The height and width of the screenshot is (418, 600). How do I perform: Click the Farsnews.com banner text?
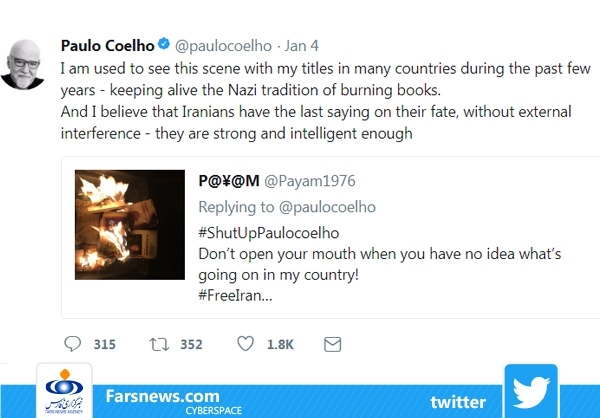163,396
